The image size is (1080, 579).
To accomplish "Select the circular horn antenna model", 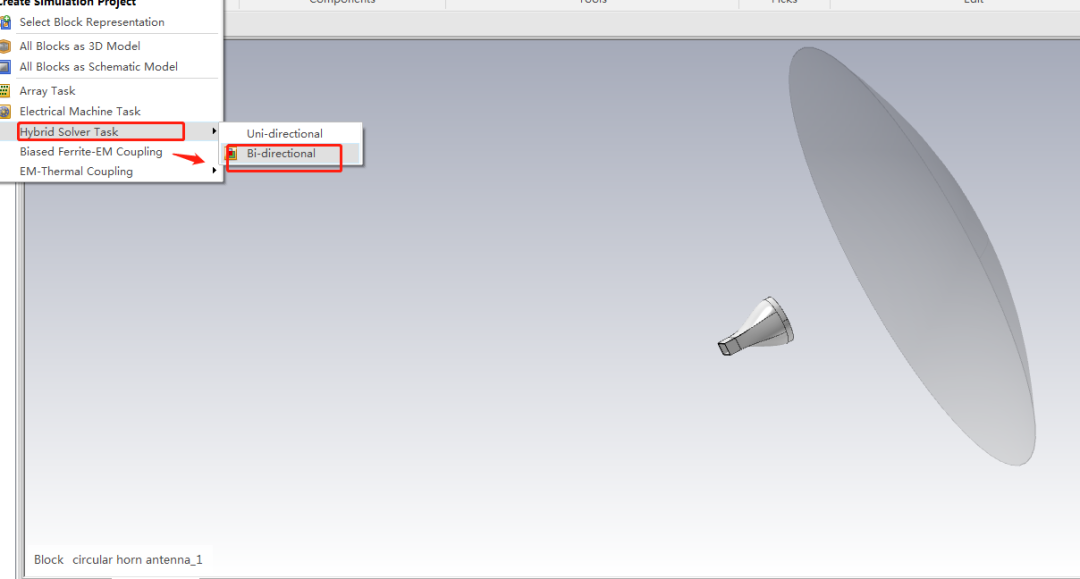I will (x=756, y=327).
